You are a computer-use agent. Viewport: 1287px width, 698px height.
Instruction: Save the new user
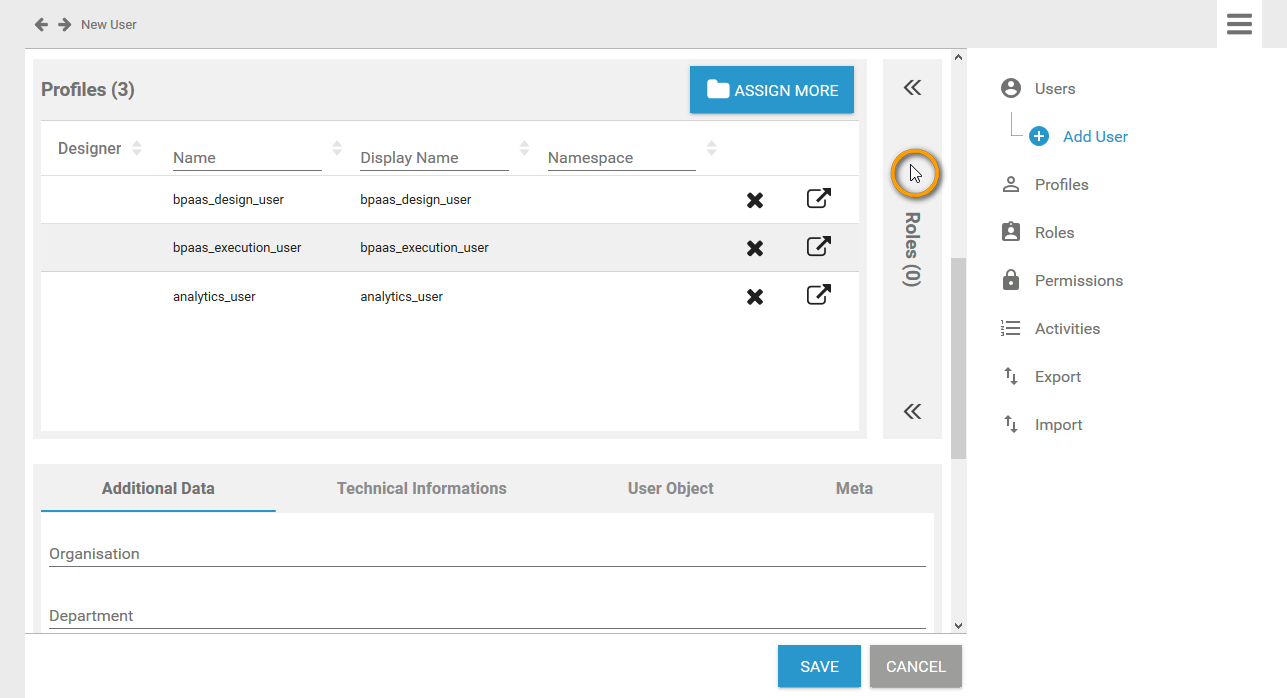tap(818, 667)
